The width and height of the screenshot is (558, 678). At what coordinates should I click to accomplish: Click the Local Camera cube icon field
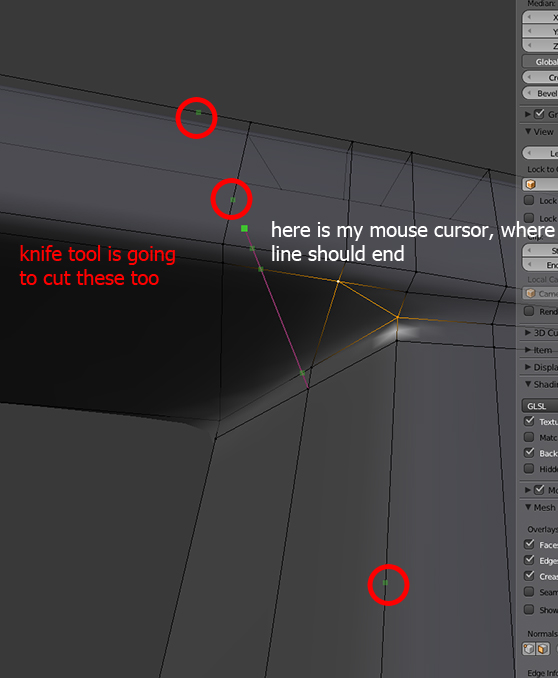pos(540,294)
